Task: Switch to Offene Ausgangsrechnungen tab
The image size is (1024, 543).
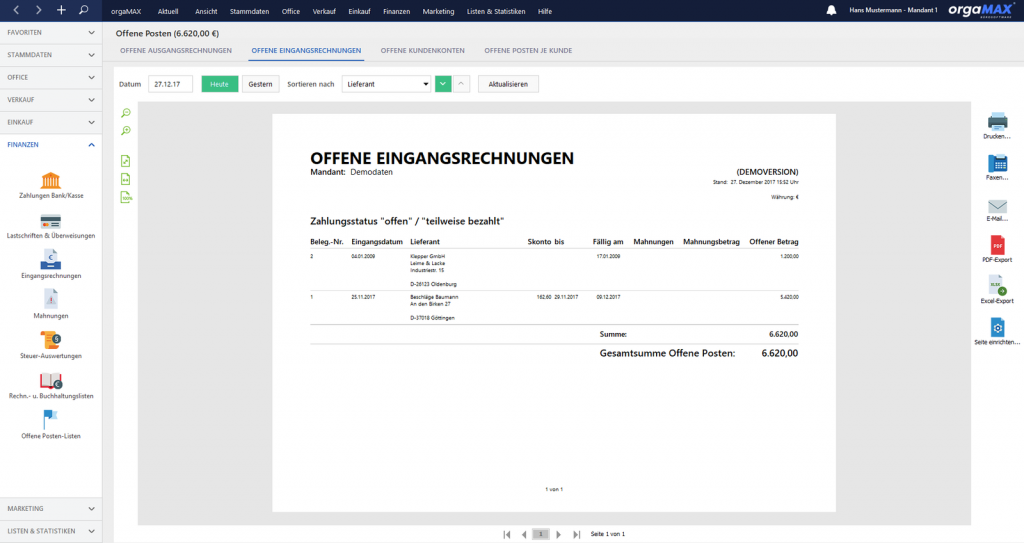Action: (x=176, y=50)
